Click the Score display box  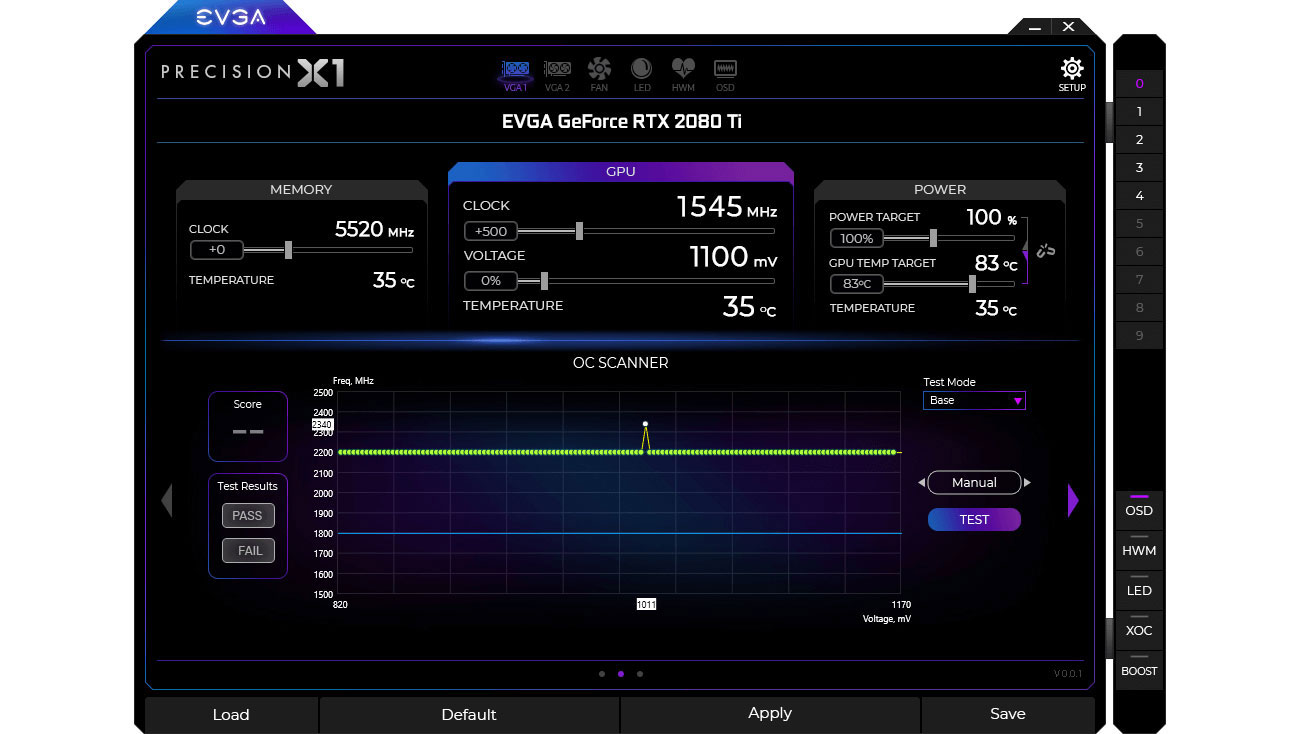248,426
